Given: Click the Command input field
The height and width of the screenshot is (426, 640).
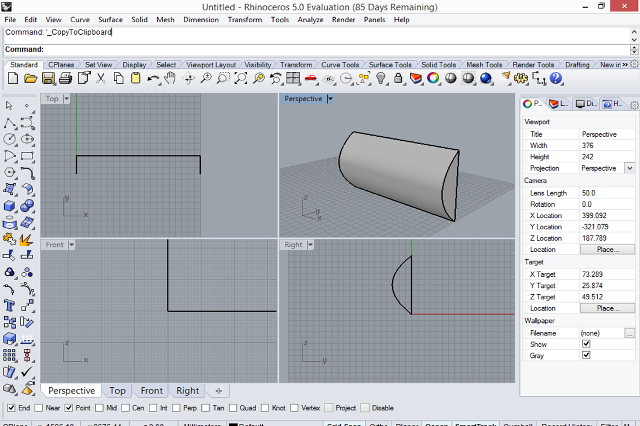Looking at the screenshot, I should coord(316,49).
